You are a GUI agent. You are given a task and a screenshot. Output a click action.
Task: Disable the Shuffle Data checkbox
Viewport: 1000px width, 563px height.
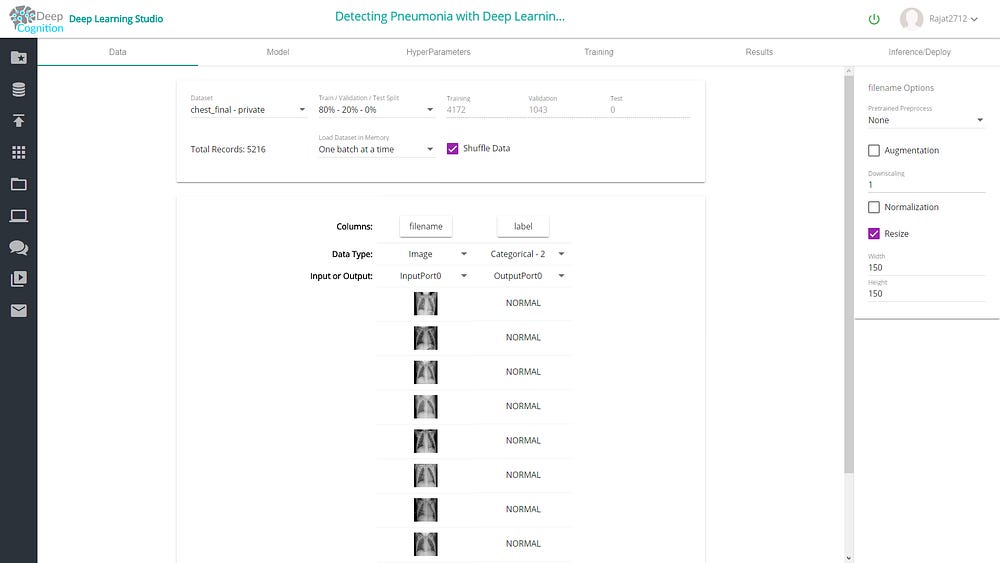(453, 149)
